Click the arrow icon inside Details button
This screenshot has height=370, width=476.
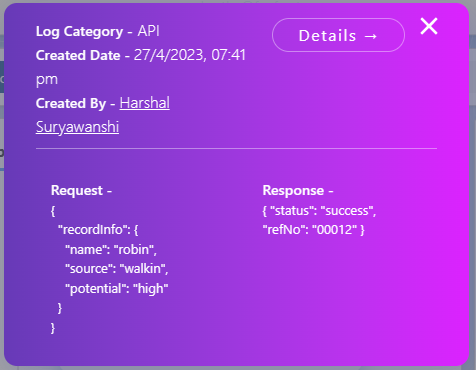[x=371, y=36]
